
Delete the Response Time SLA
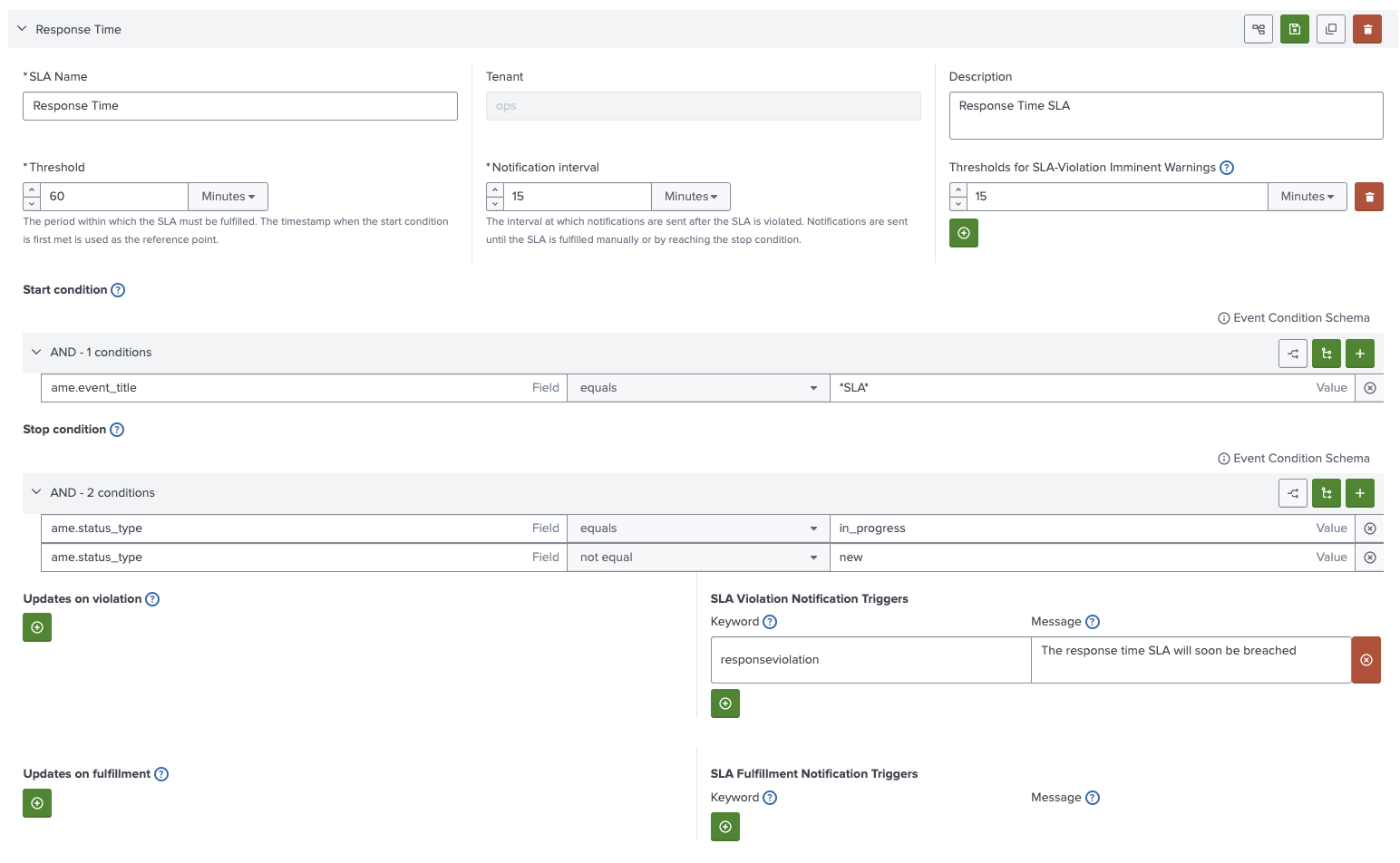1366,28
